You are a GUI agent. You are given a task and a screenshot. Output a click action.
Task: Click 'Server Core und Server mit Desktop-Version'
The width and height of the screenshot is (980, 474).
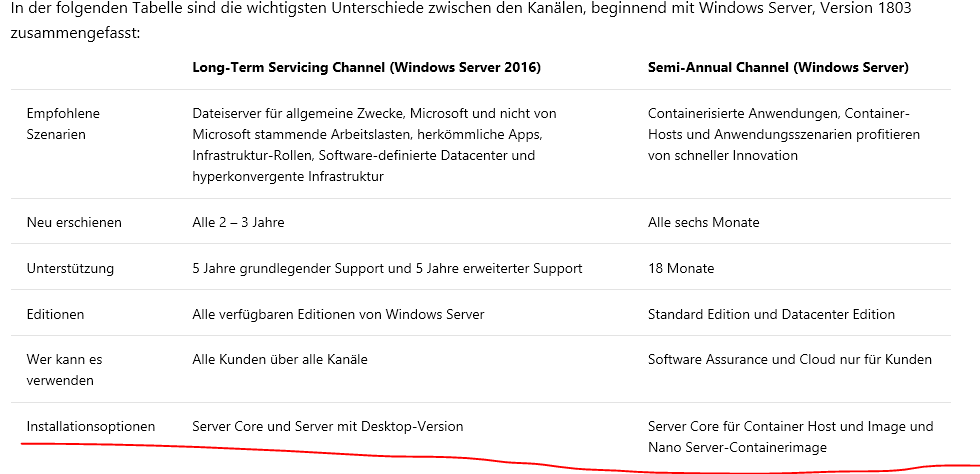pyautogui.click(x=327, y=426)
